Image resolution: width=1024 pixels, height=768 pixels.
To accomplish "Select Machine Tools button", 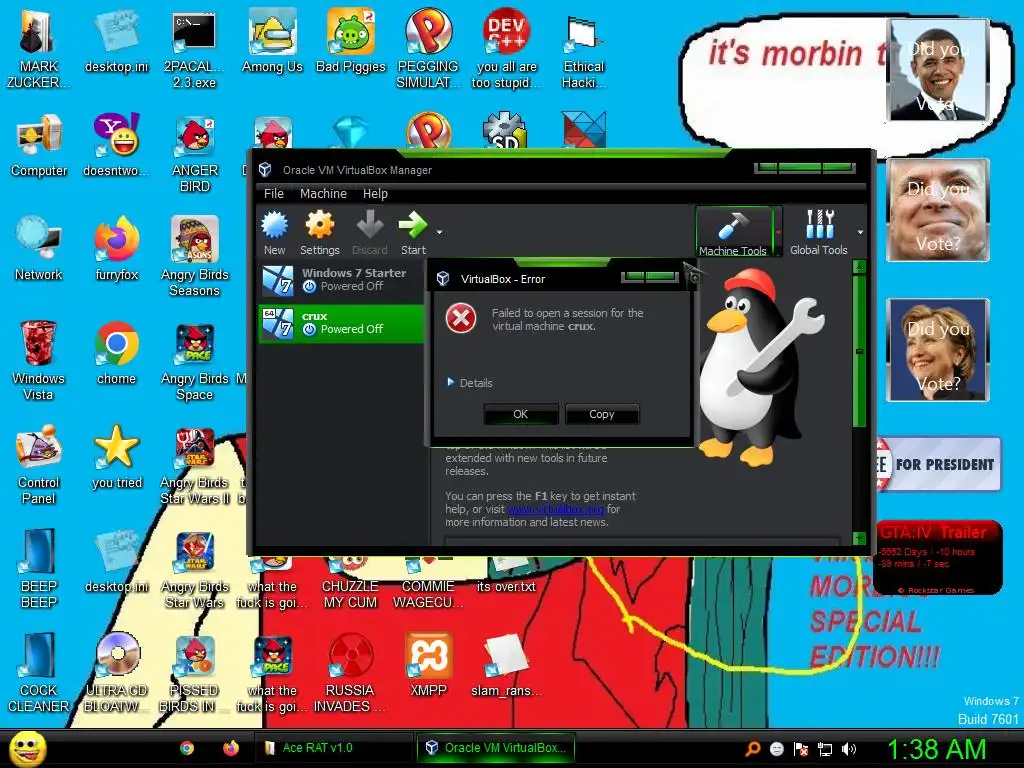I will point(733,232).
